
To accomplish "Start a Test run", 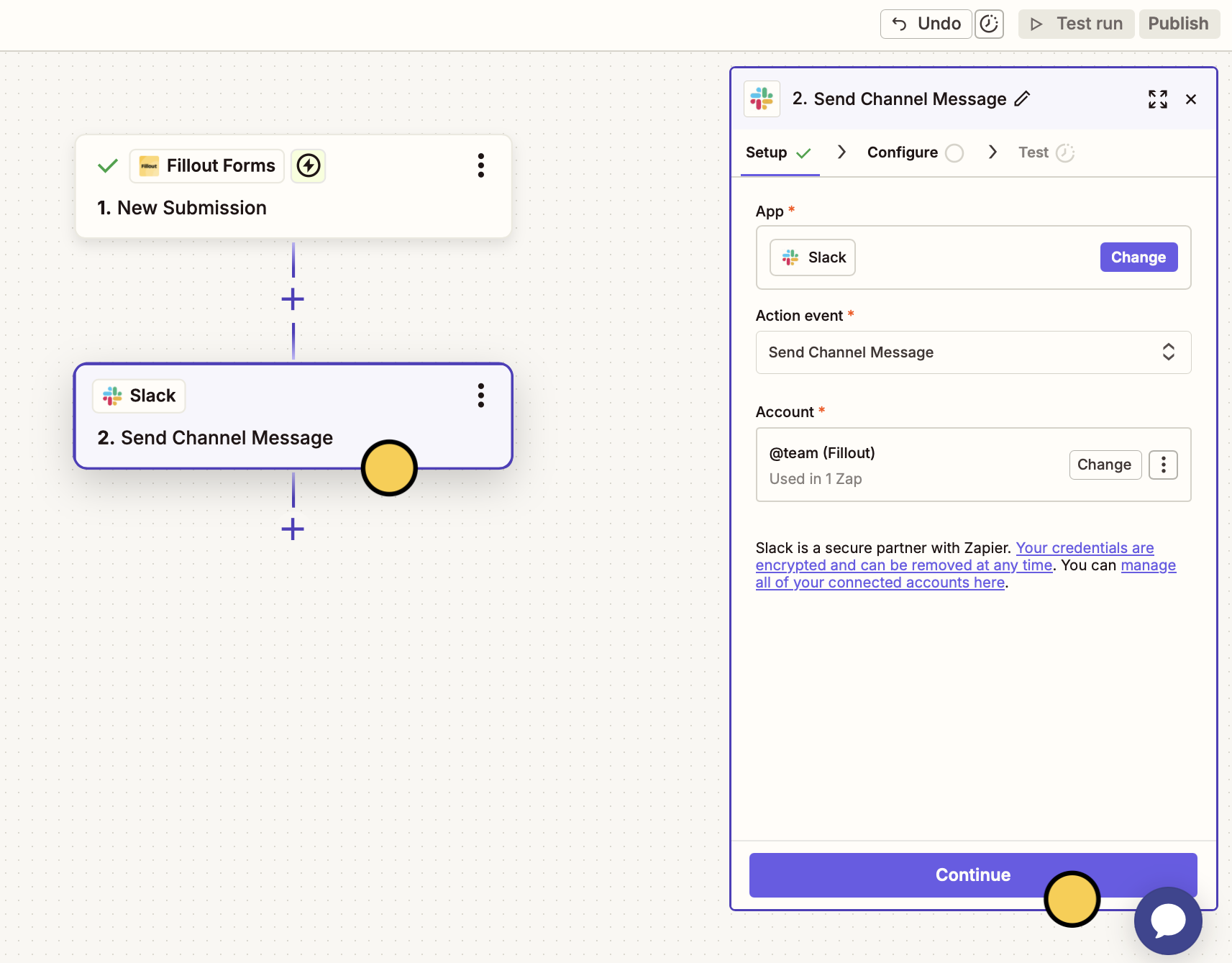I will click(1076, 24).
